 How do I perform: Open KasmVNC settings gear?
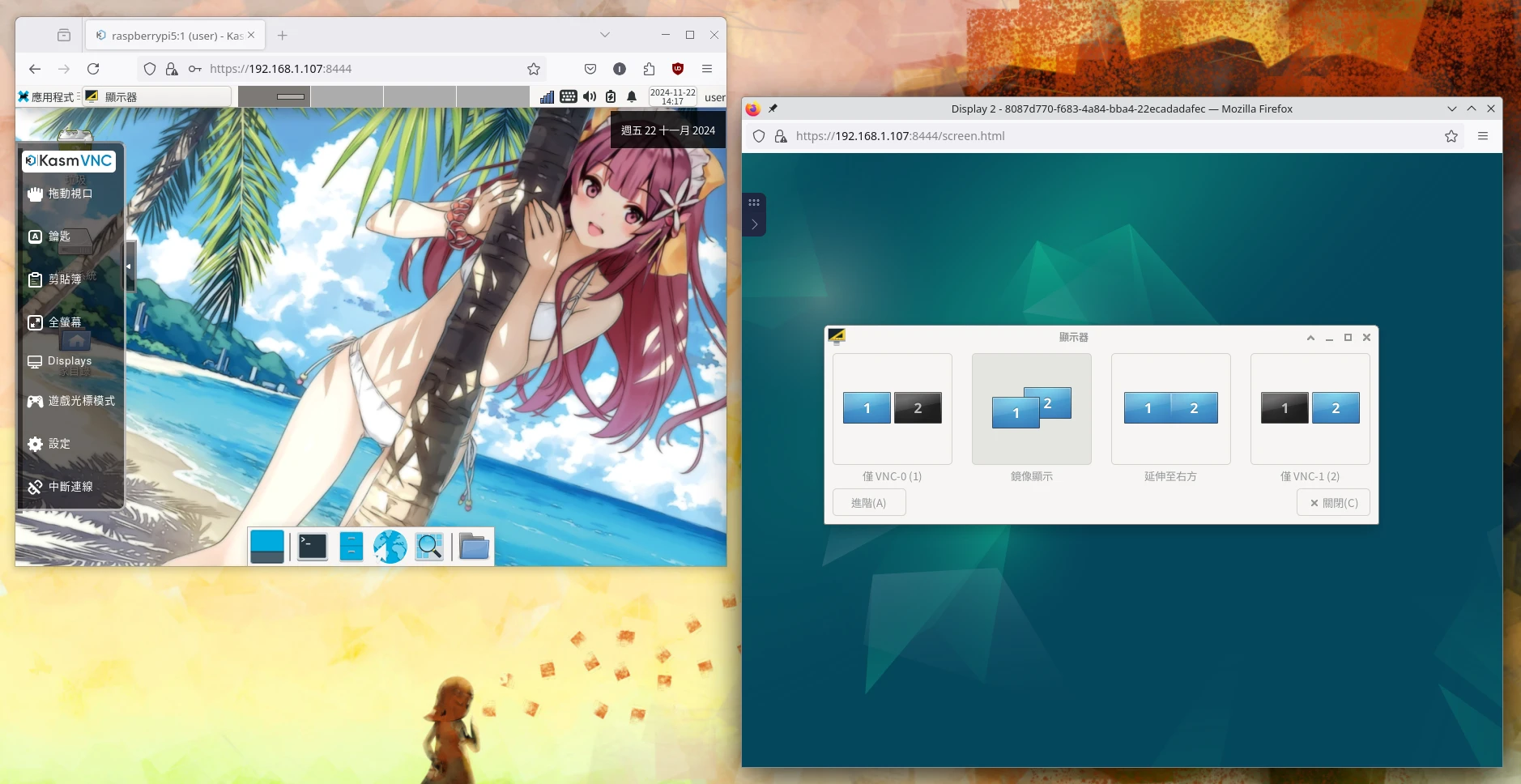[x=36, y=444]
